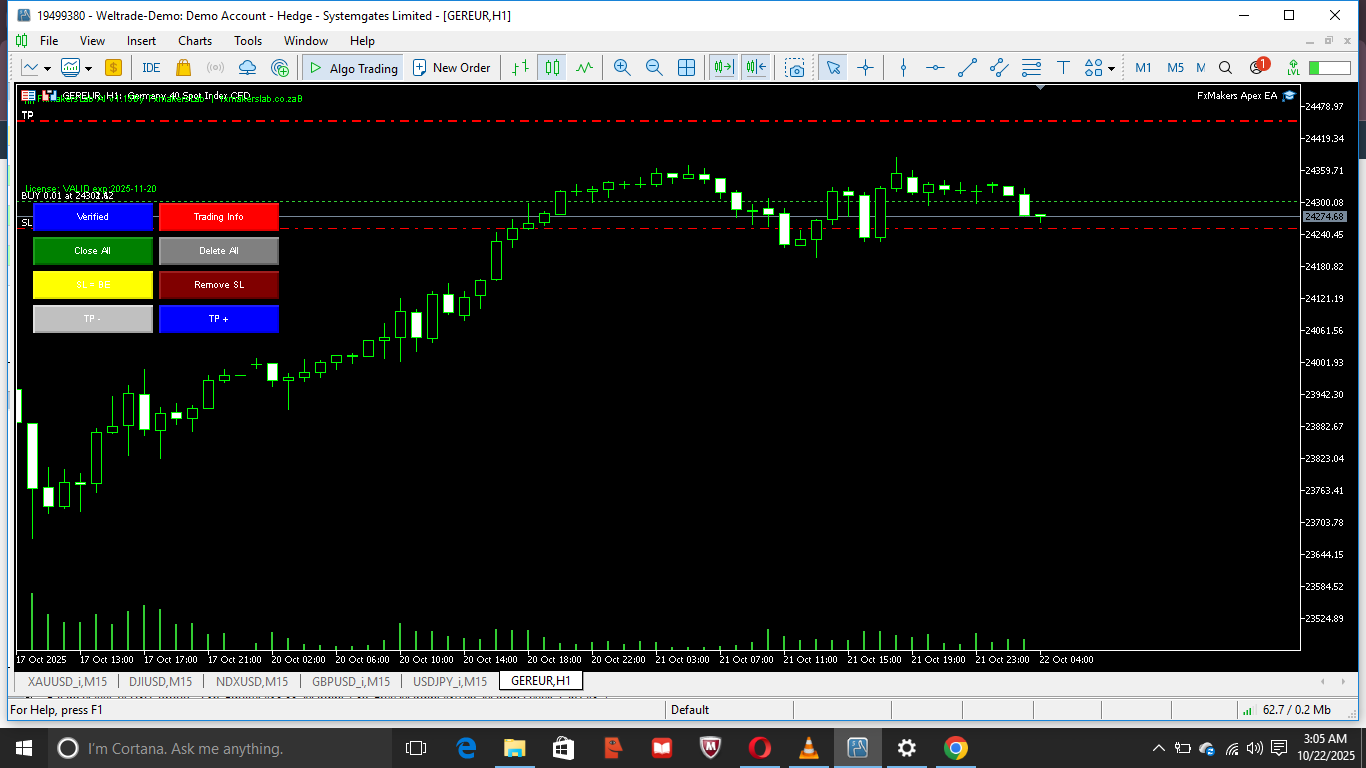Screen dimensions: 1366x768
Task: Open the Market via shopping bag icon
Action: [182, 67]
